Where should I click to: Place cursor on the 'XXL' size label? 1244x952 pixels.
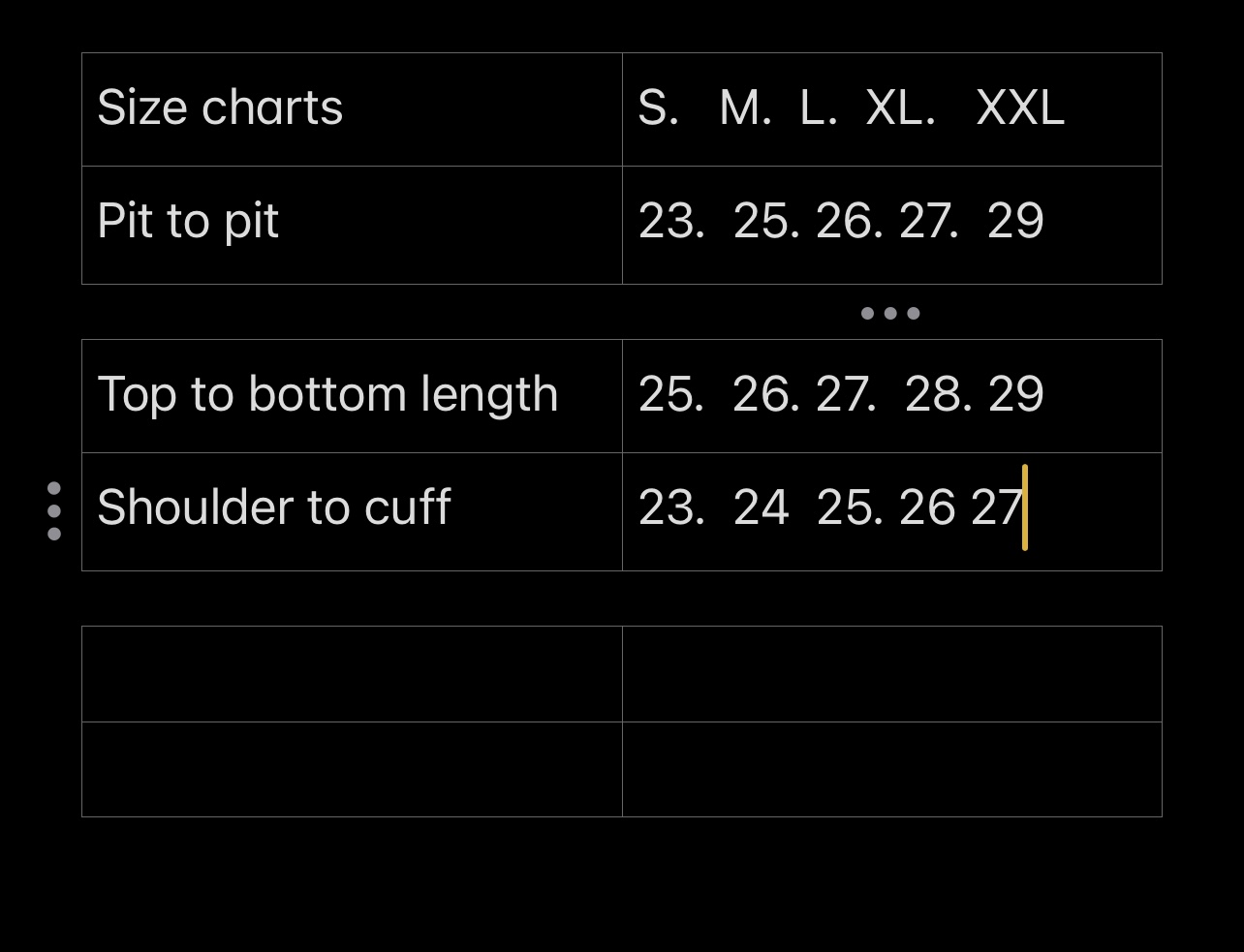click(1020, 107)
